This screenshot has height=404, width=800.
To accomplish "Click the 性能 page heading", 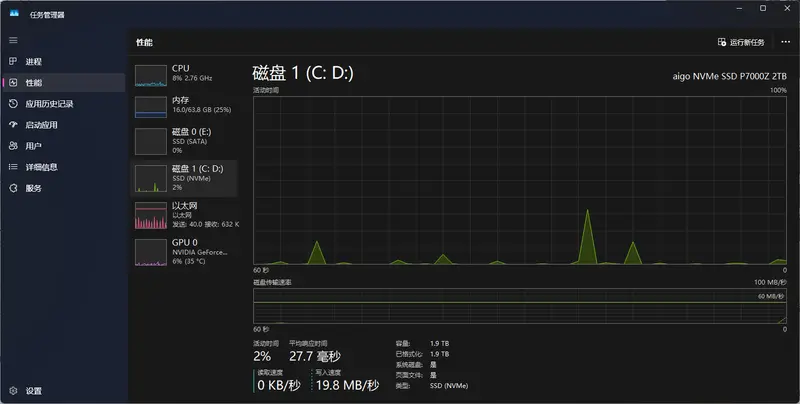I will (x=144, y=42).
